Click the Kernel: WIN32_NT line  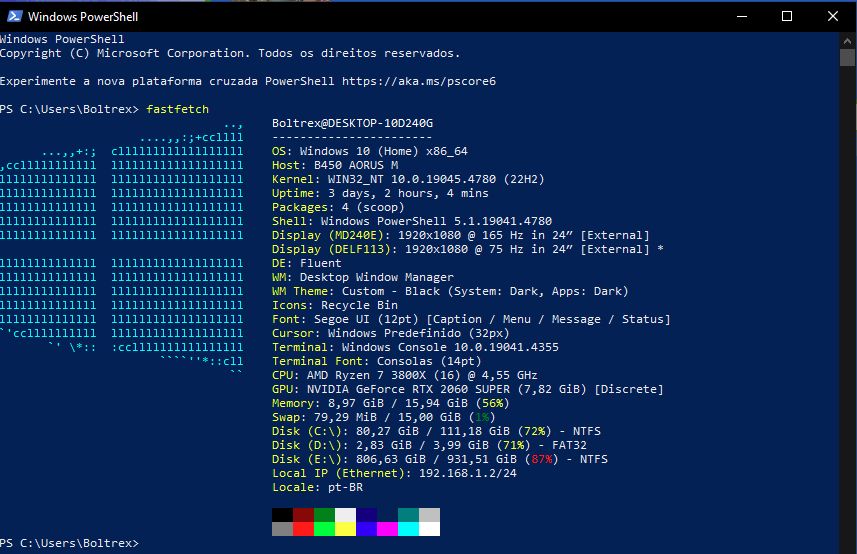coord(408,179)
